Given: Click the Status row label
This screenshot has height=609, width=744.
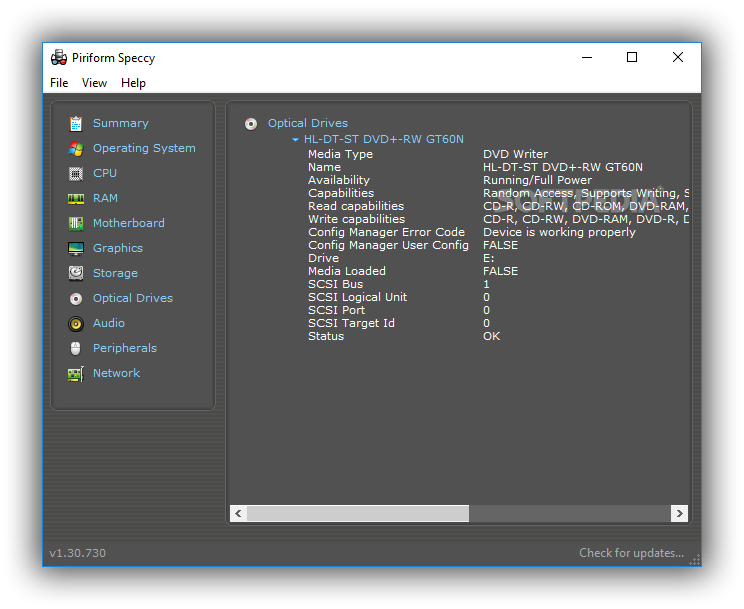Looking at the screenshot, I should [x=326, y=336].
